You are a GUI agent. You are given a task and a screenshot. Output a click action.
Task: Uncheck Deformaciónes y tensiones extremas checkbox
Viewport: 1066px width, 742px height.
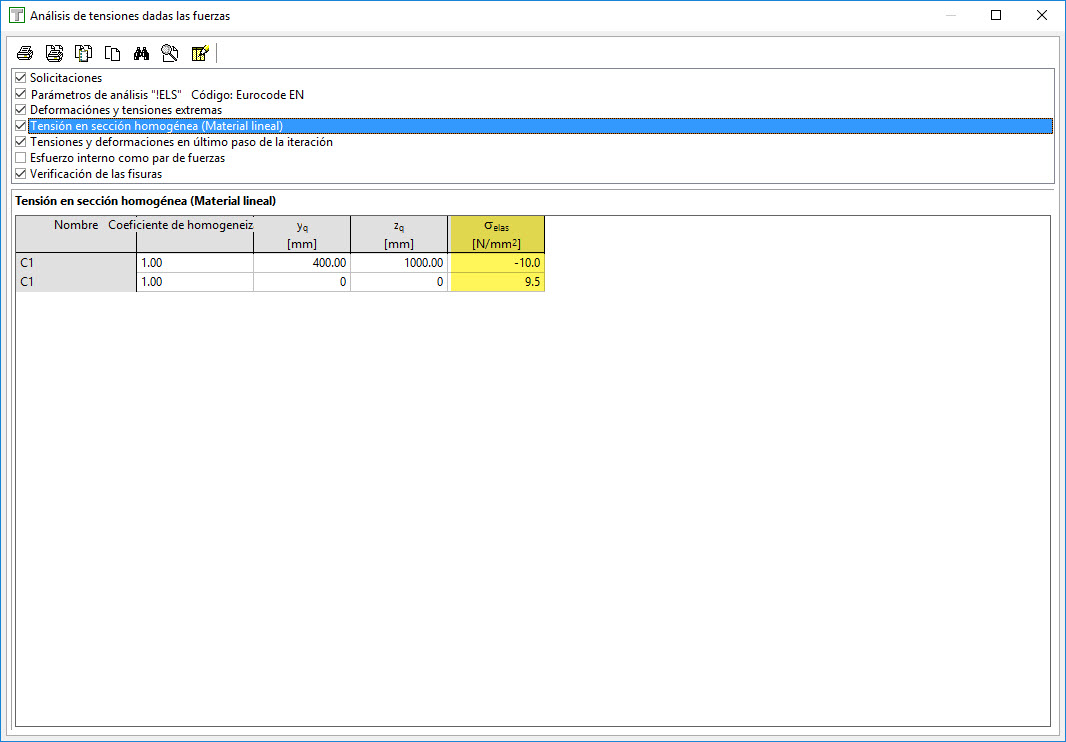pyautogui.click(x=21, y=110)
